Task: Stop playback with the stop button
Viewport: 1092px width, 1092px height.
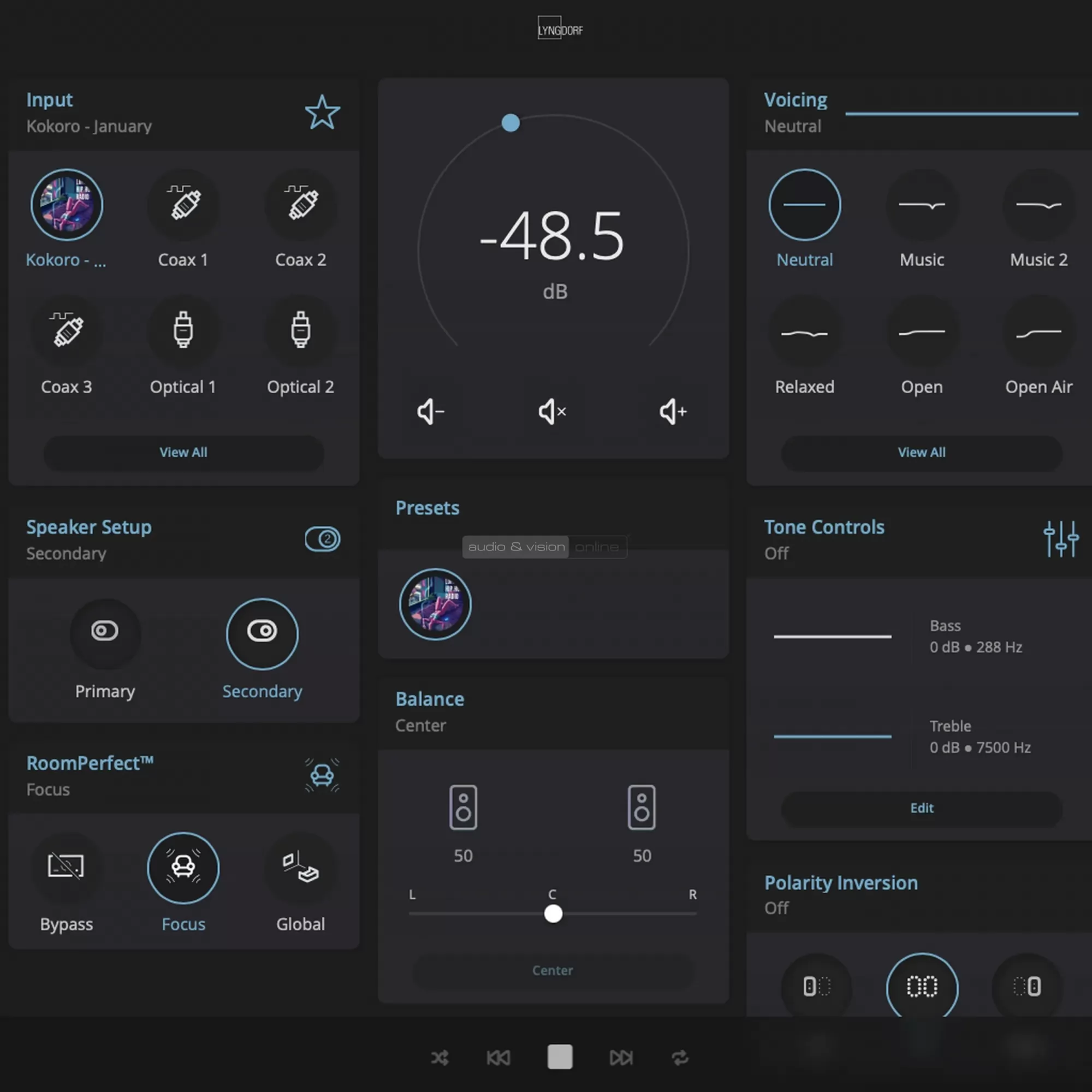Action: pos(560,1057)
